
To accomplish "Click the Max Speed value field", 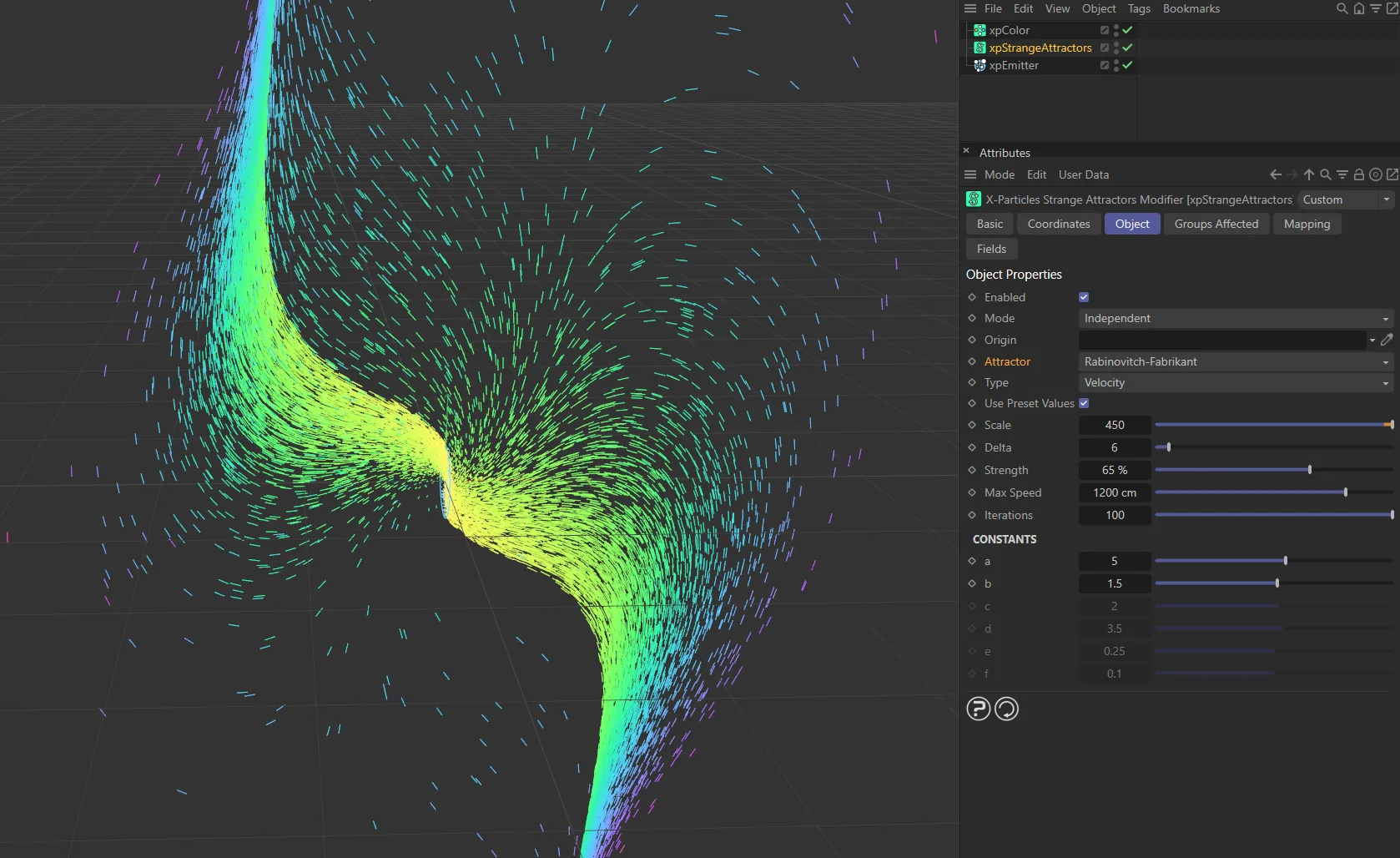I will tap(1115, 492).
